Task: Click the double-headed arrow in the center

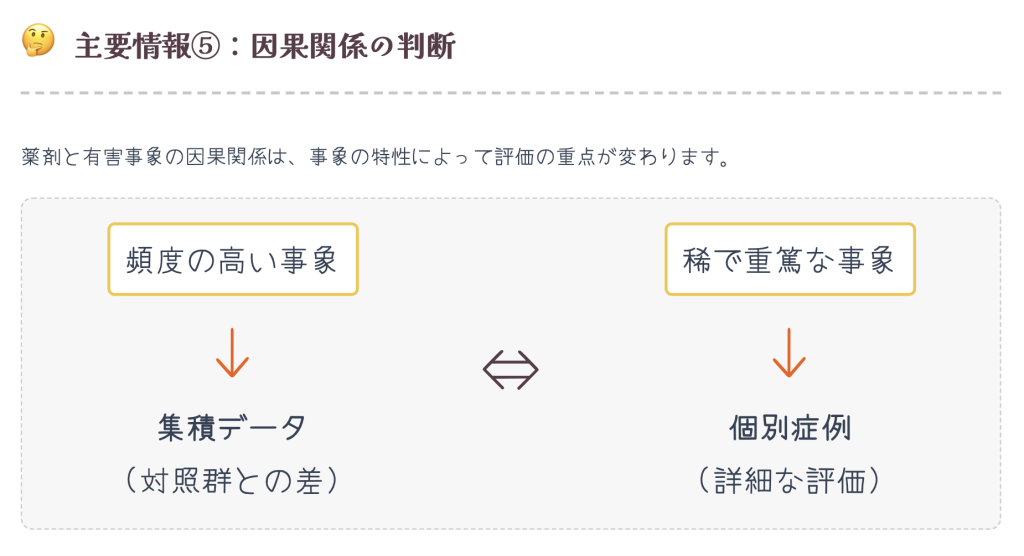Action: [x=511, y=372]
